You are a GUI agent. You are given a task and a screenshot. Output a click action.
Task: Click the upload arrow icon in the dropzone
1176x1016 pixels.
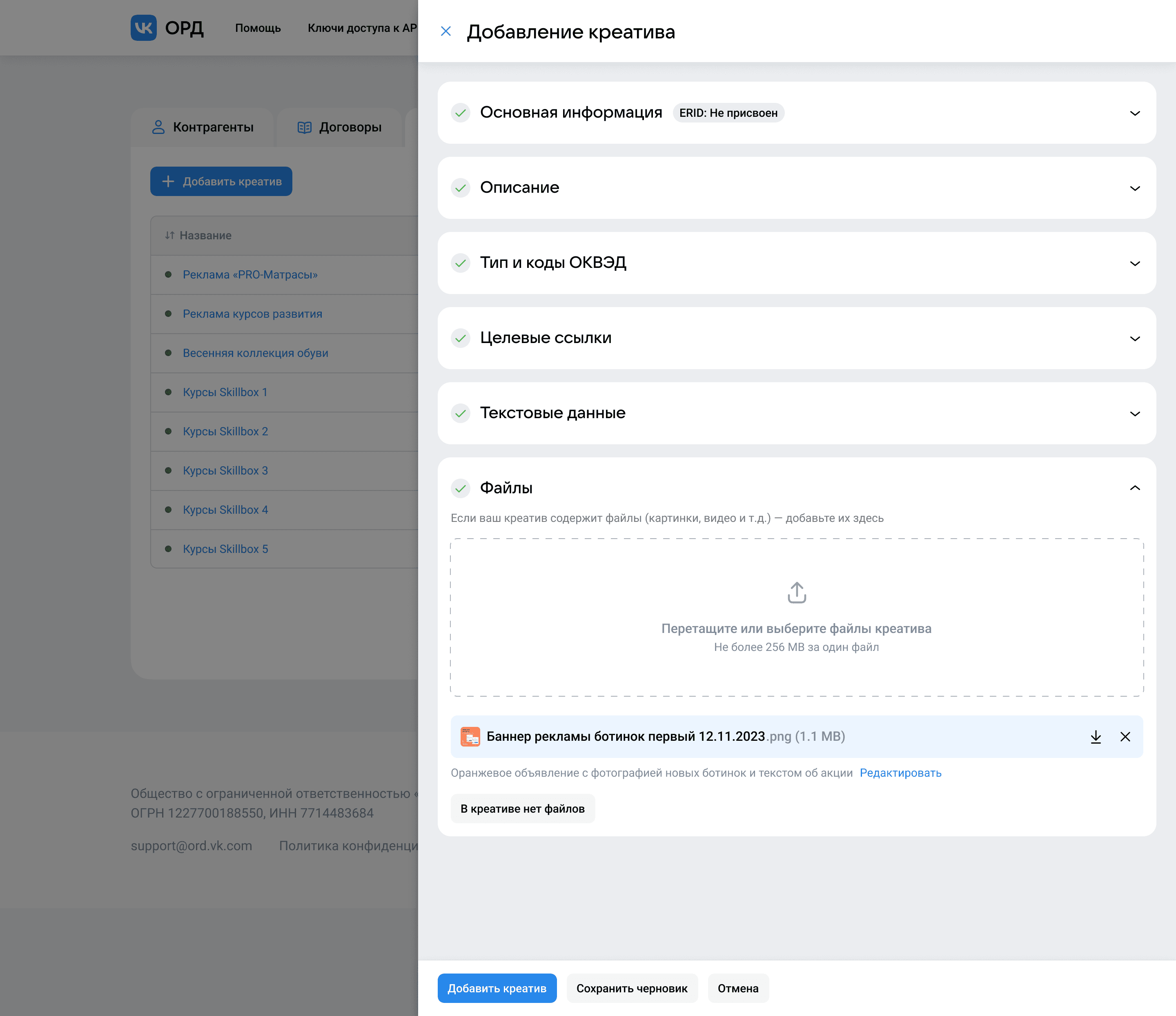click(x=796, y=593)
